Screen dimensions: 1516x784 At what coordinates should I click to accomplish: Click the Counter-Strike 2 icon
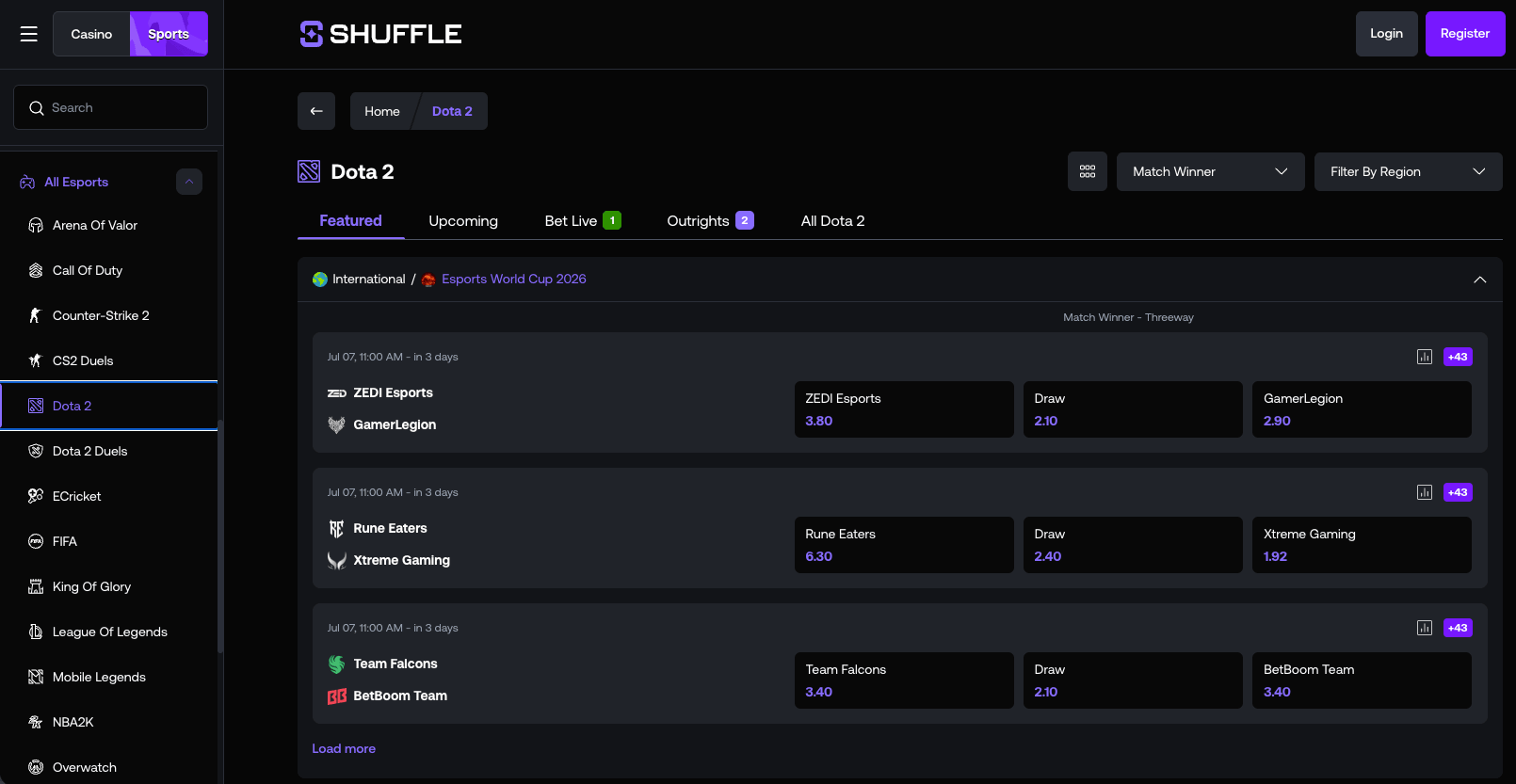pyautogui.click(x=36, y=315)
